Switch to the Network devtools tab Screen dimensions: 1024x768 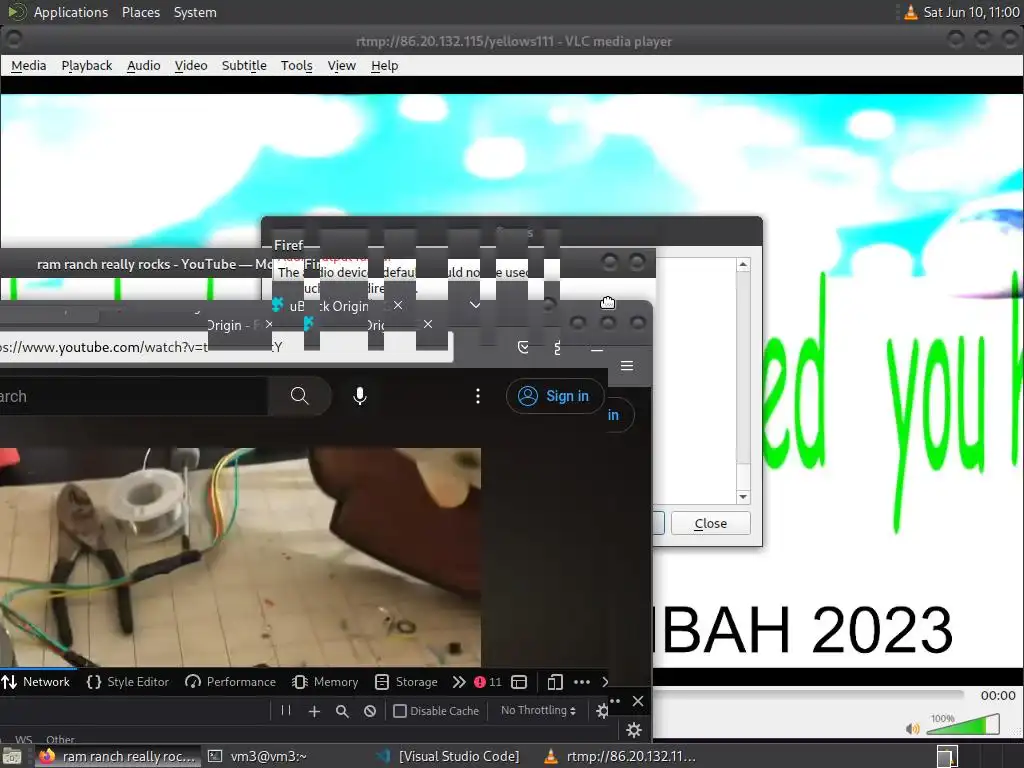[x=37, y=682]
